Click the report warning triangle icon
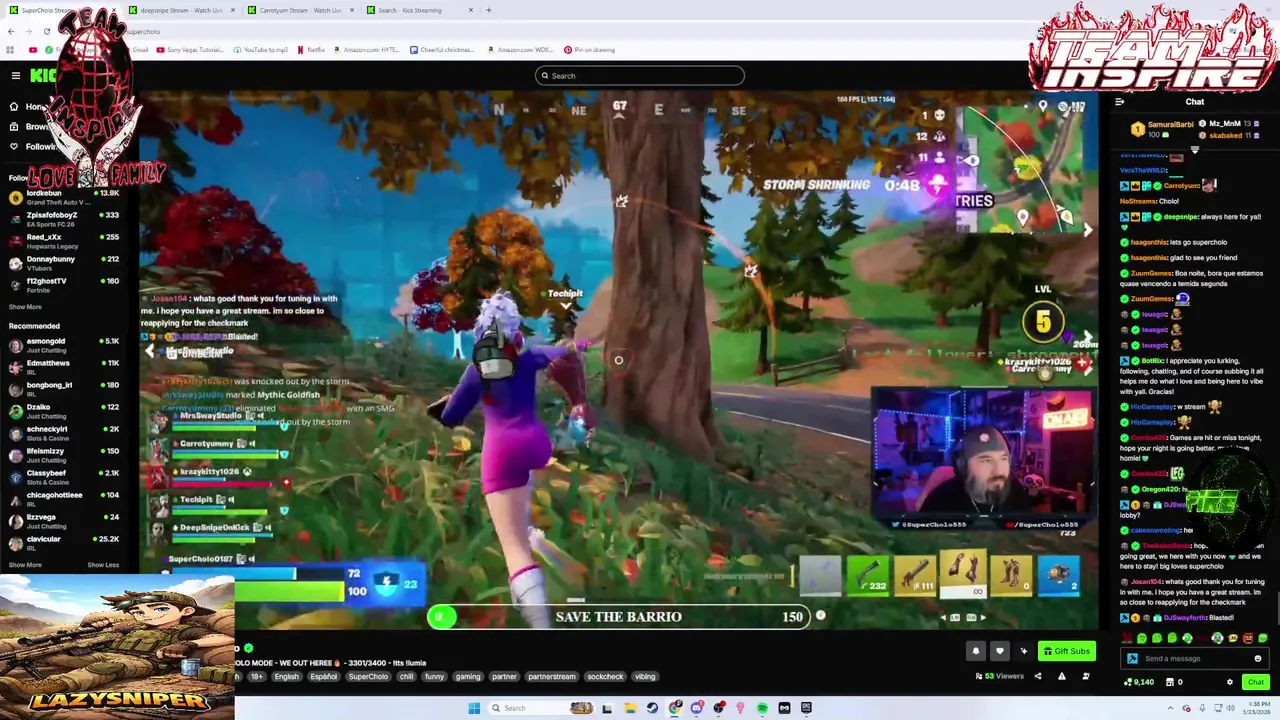The height and width of the screenshot is (720, 1280). pyautogui.click(x=1061, y=676)
